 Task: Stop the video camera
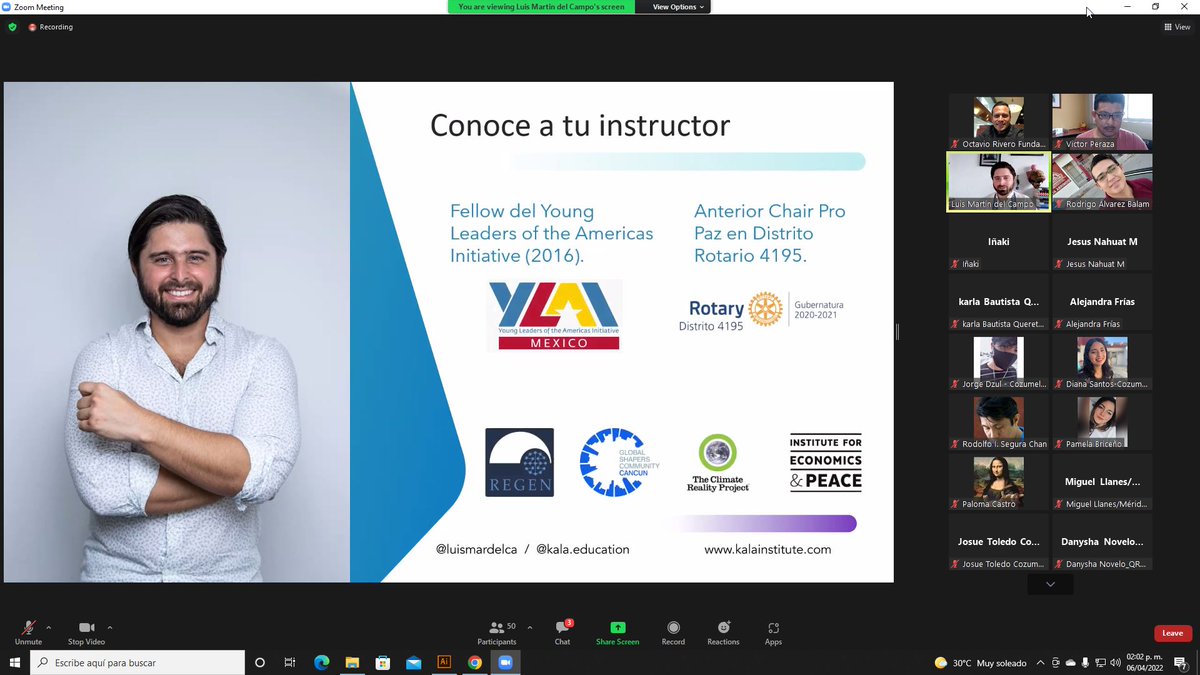pyautogui.click(x=86, y=632)
